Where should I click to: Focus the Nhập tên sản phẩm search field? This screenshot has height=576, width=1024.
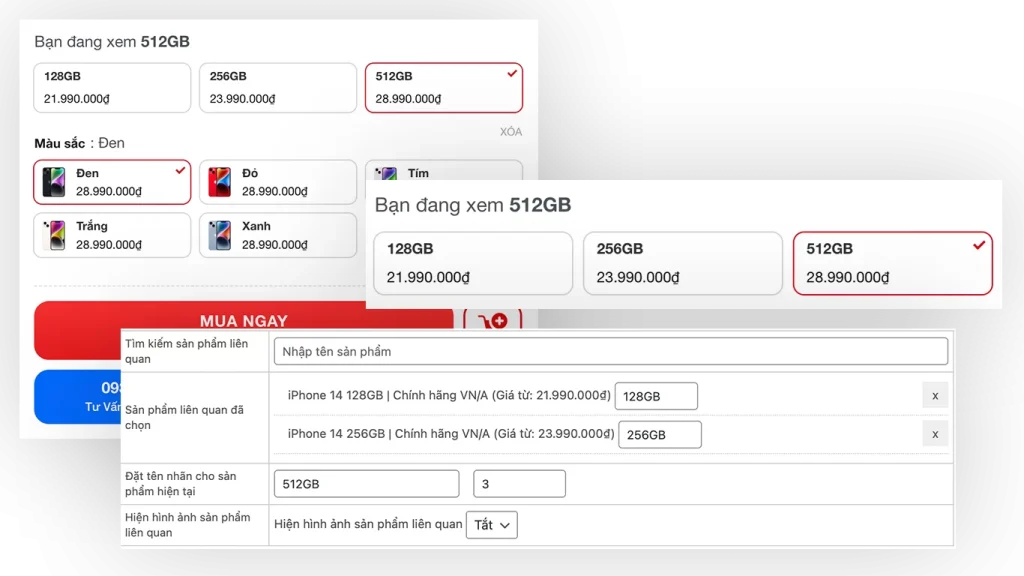pos(610,351)
